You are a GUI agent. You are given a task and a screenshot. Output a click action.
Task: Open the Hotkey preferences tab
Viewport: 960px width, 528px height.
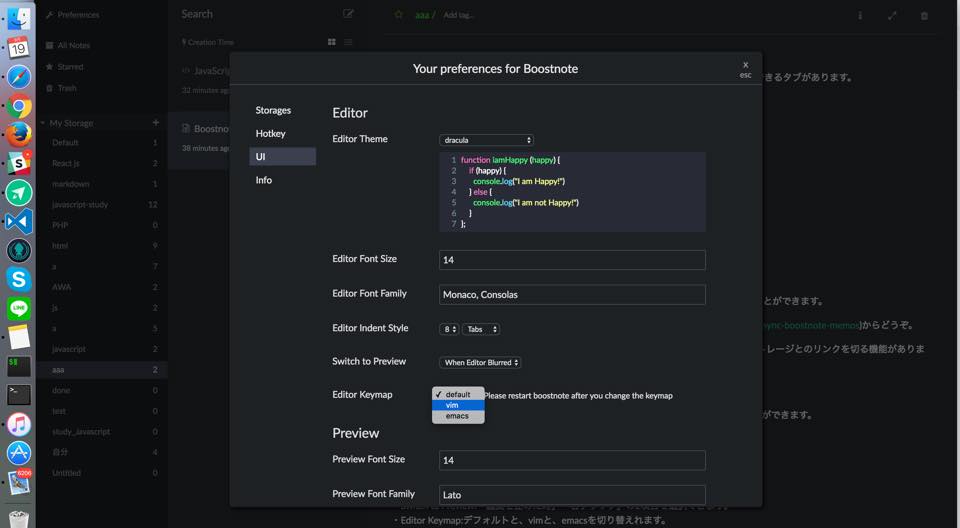[x=271, y=134]
